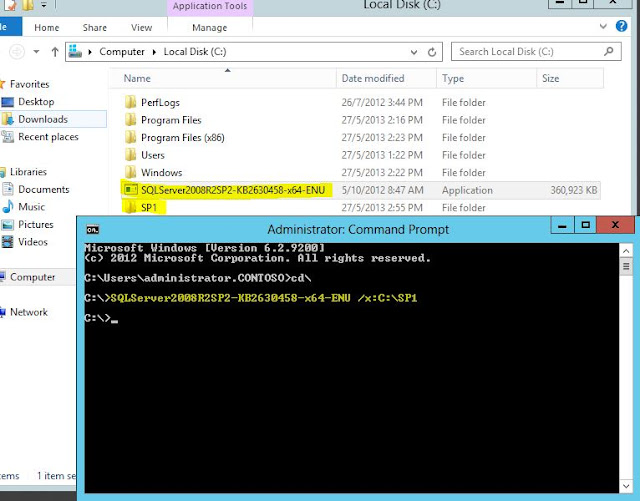Click the SP1 folder name
The height and width of the screenshot is (501, 640).
(149, 207)
